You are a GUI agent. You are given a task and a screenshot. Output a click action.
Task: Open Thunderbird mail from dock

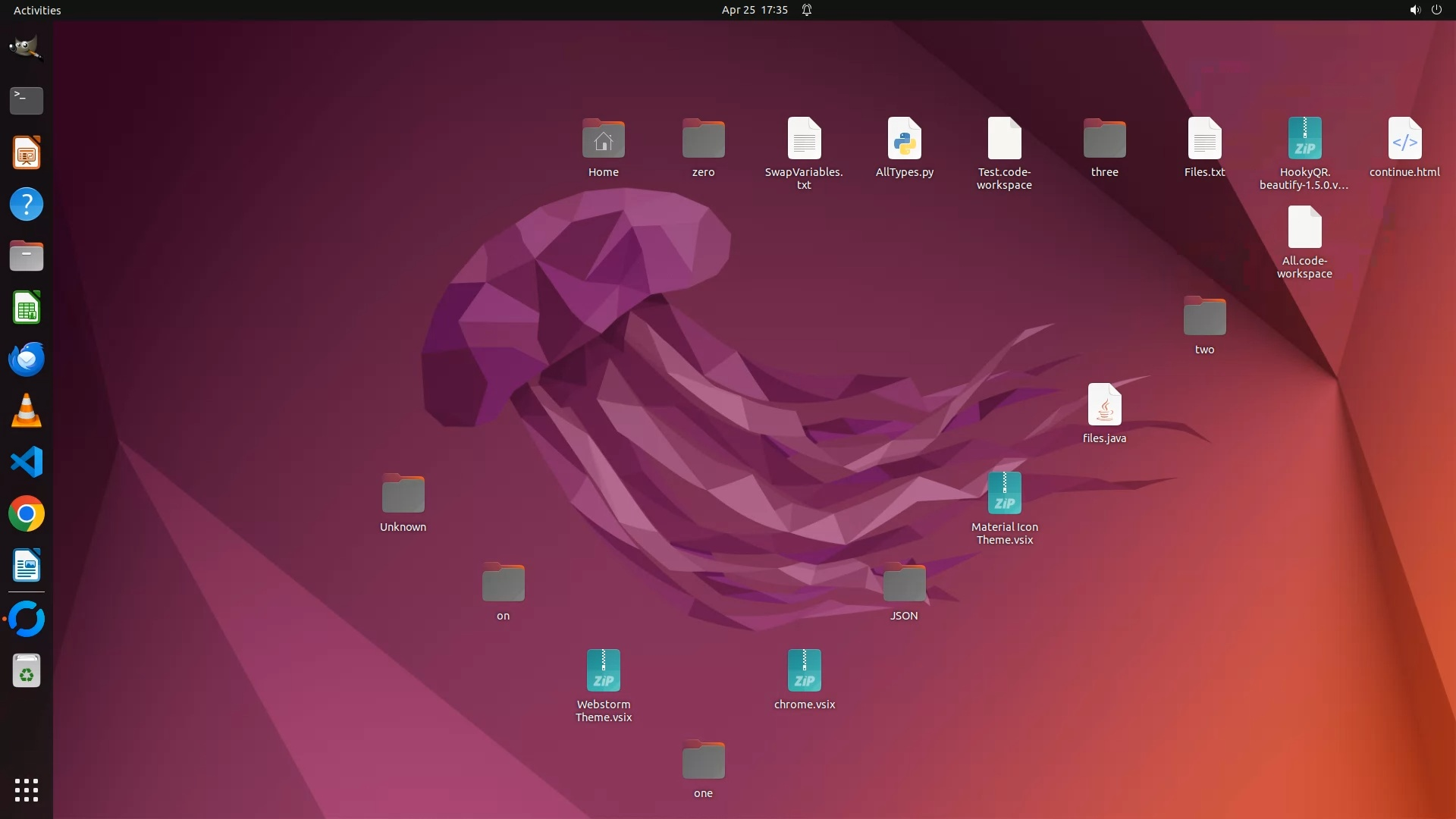pos(26,359)
